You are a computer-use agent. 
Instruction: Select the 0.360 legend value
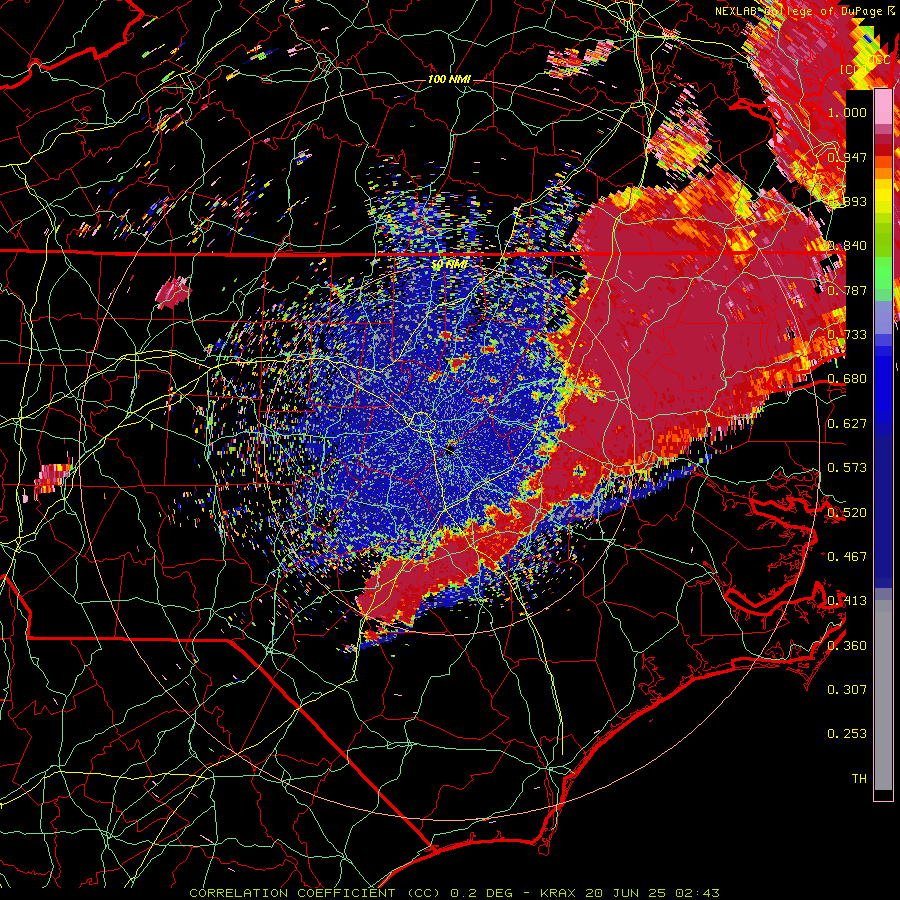pyautogui.click(x=847, y=646)
